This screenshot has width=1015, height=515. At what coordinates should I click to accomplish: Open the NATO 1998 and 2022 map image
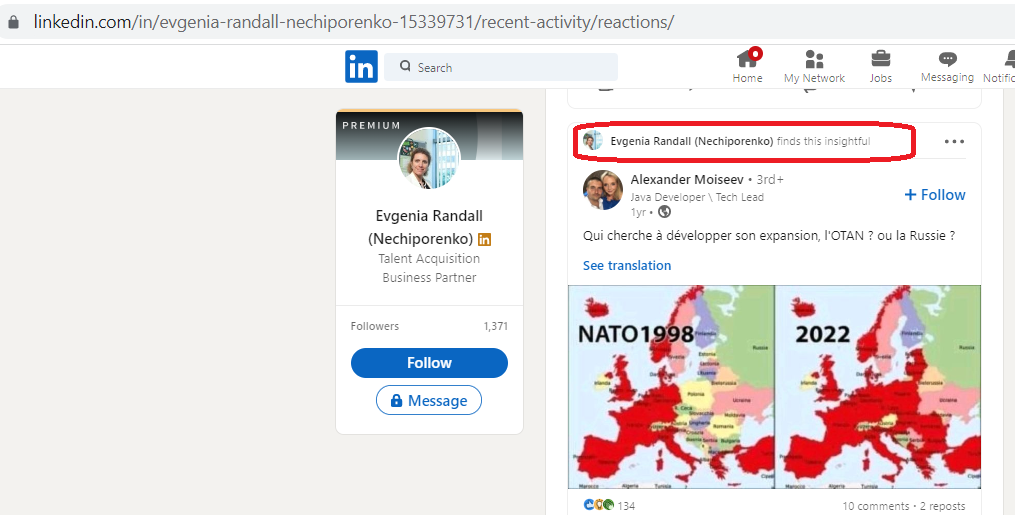point(774,387)
